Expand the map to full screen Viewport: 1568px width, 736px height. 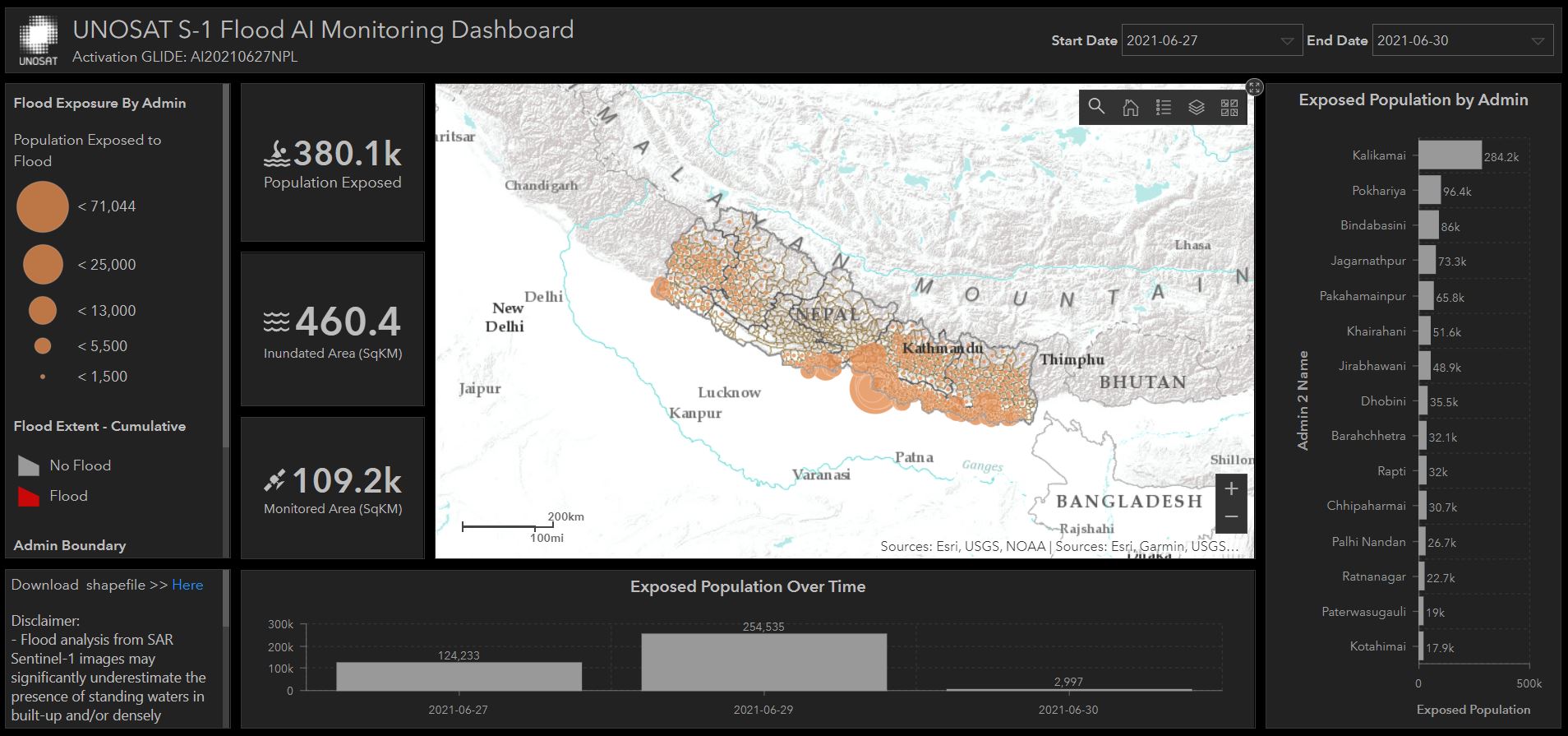point(1254,87)
